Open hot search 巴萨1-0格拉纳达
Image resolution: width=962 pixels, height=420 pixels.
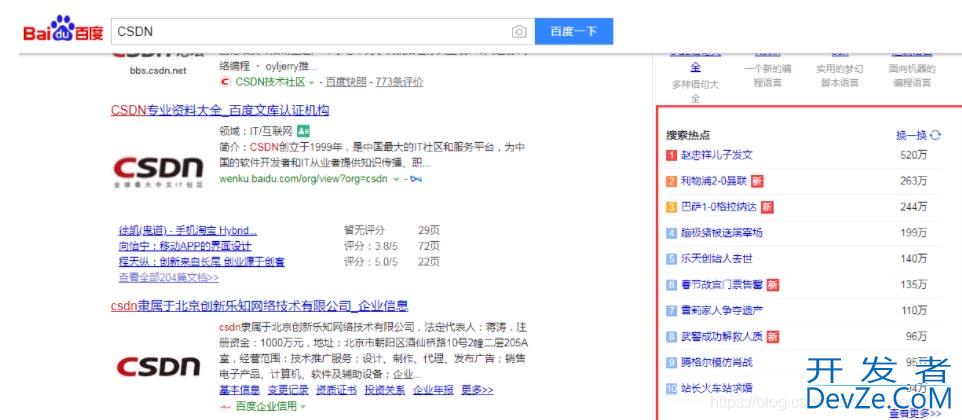tap(719, 207)
